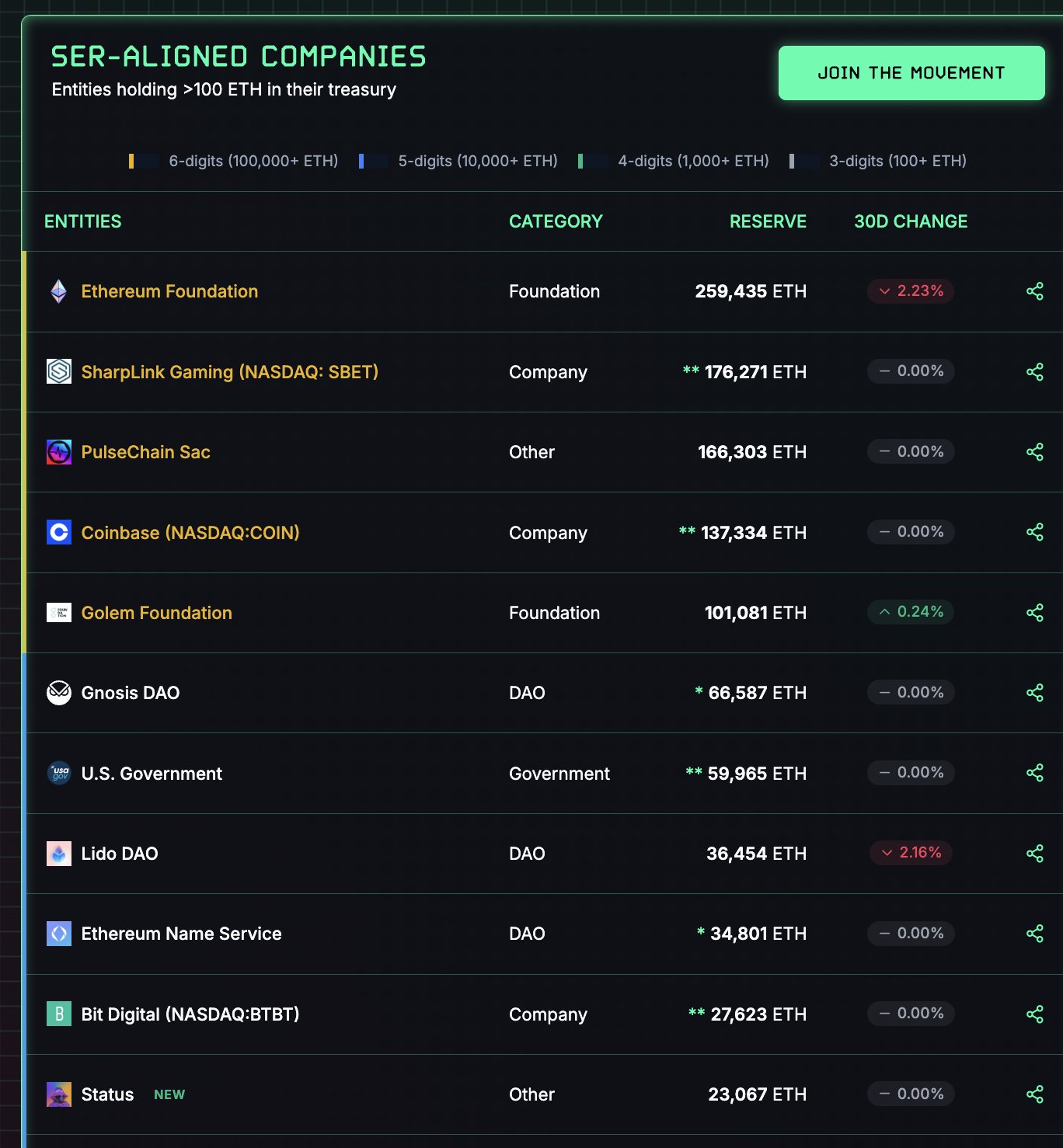
Task: Click the NEW badge beside Status
Action: [169, 1094]
